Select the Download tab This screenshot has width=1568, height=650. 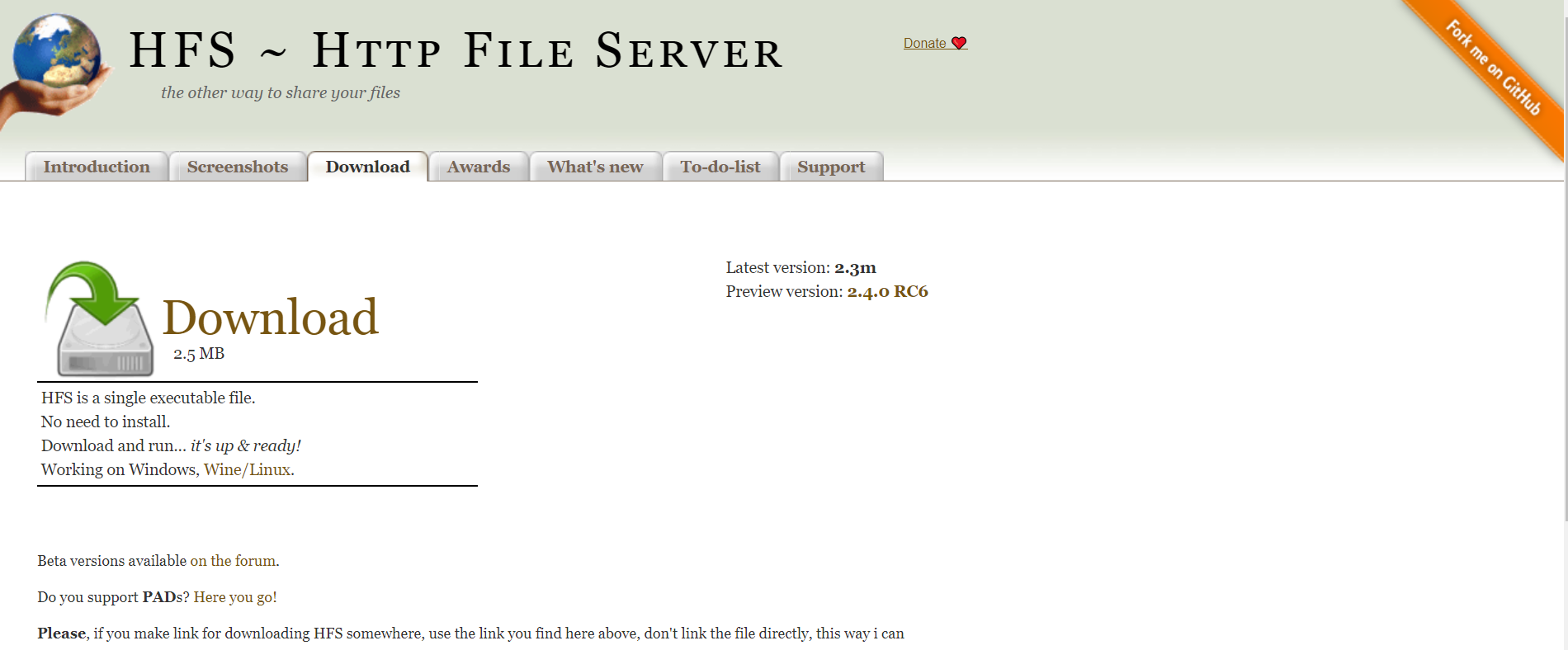[367, 167]
